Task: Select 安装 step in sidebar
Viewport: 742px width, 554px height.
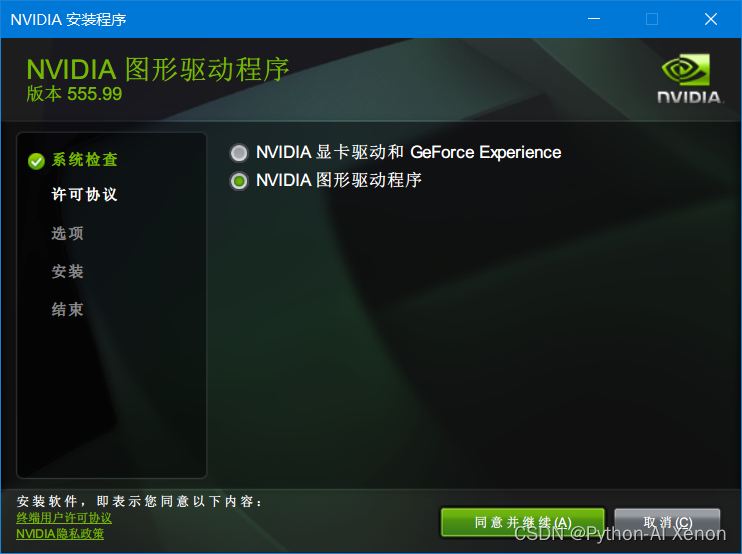Action: [68, 272]
